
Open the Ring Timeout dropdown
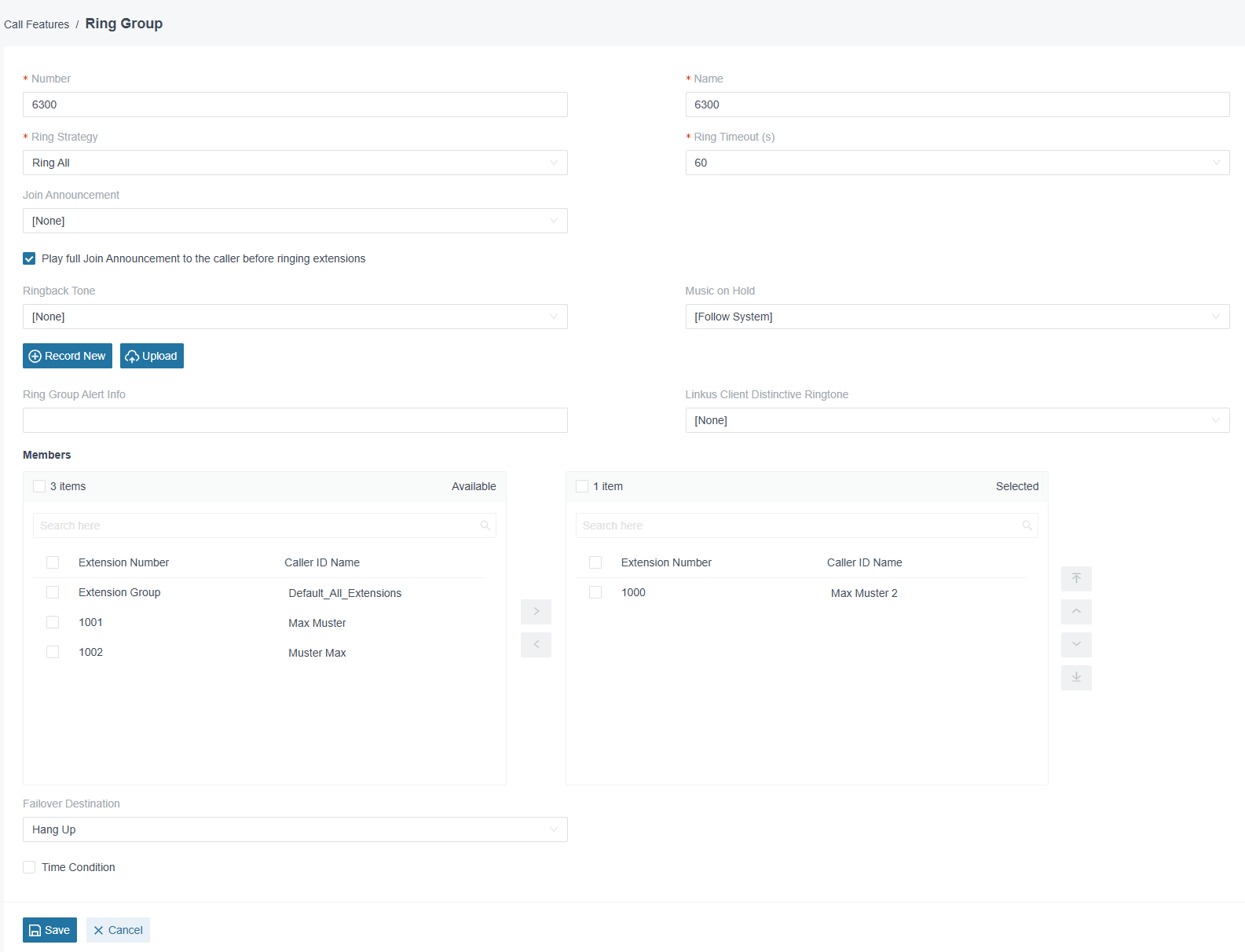click(958, 163)
